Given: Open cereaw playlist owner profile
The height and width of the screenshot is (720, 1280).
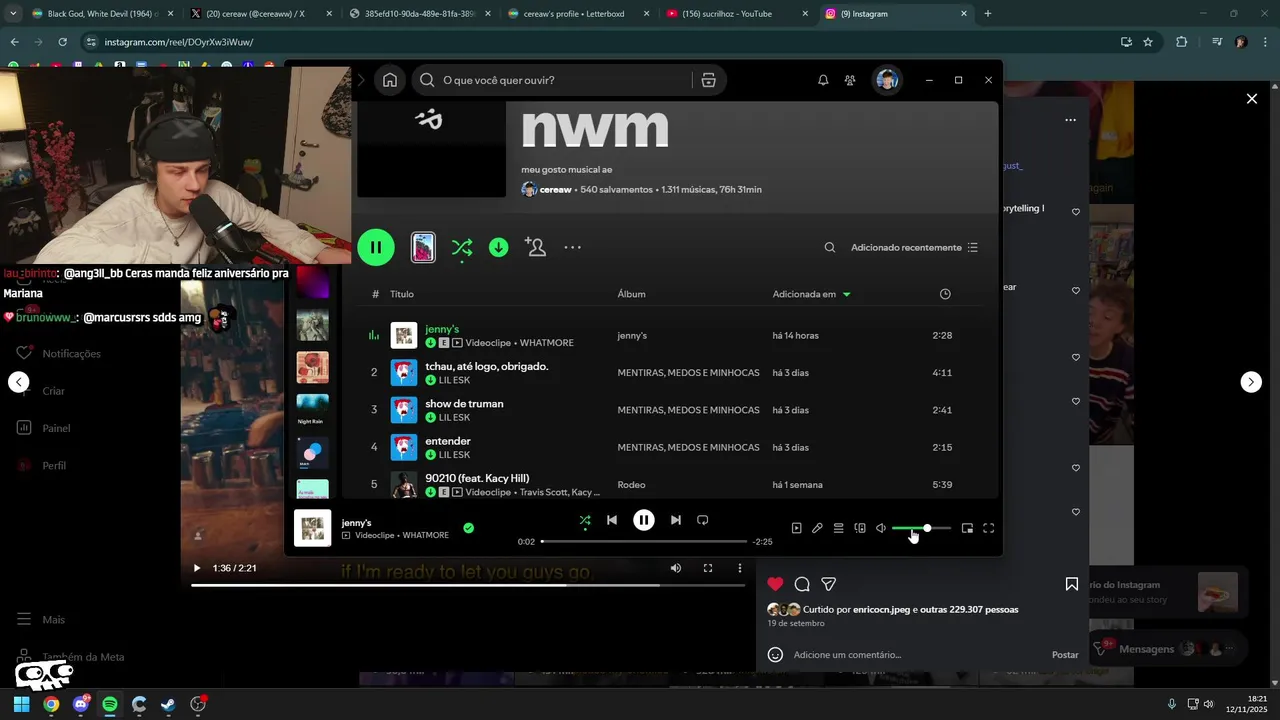Looking at the screenshot, I should tap(555, 189).
